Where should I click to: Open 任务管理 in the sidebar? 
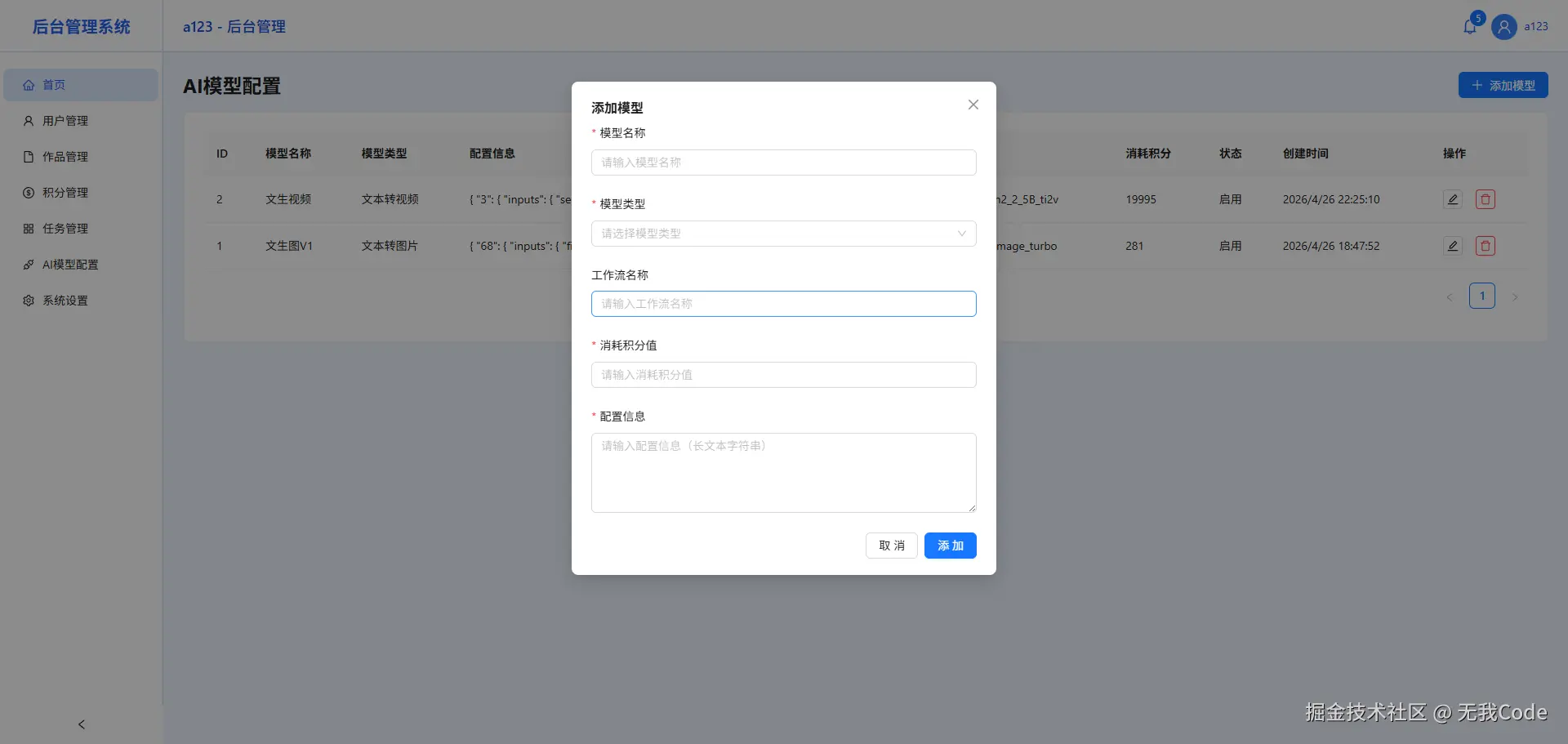[81, 229]
